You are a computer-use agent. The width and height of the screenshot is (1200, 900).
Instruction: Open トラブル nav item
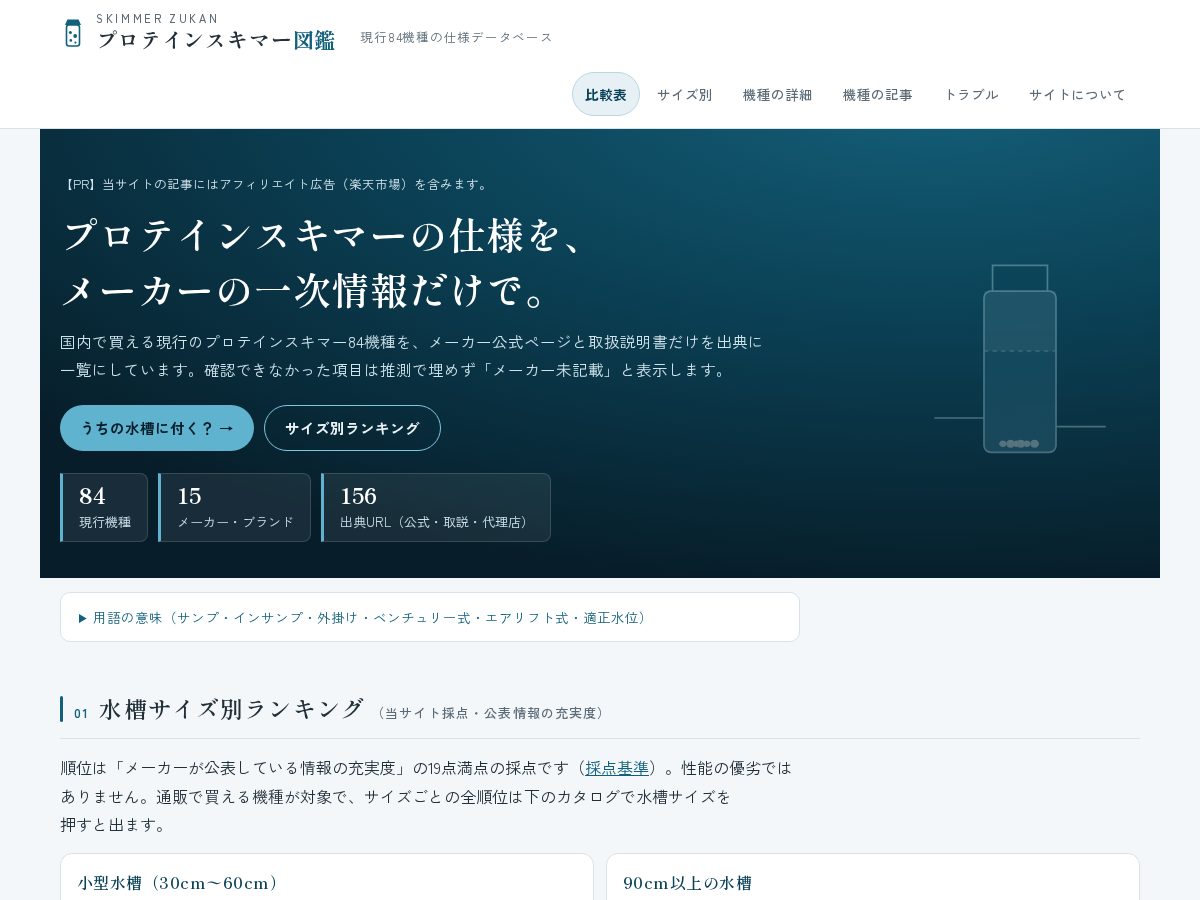point(971,94)
